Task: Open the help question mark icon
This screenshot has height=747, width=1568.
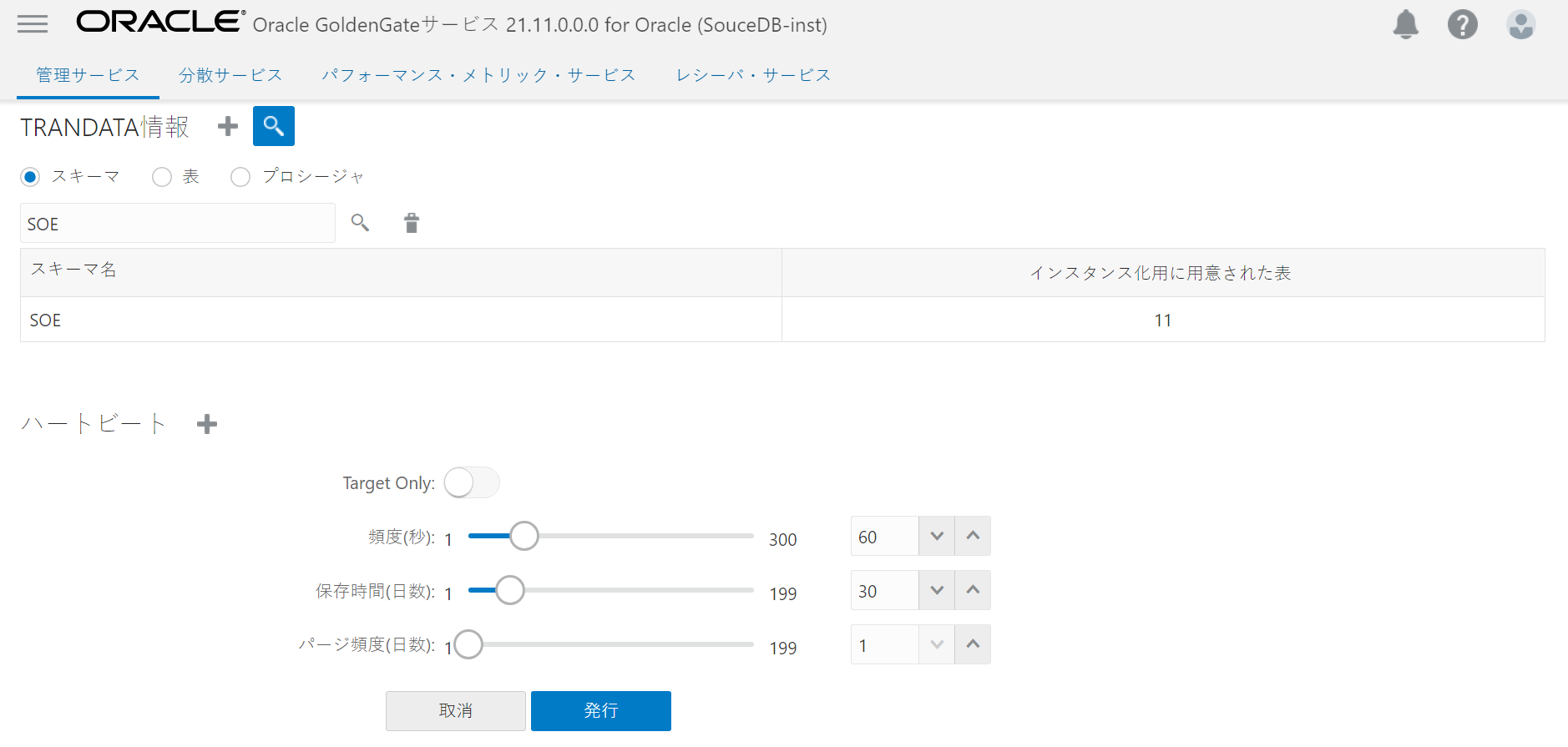Action: [1463, 24]
